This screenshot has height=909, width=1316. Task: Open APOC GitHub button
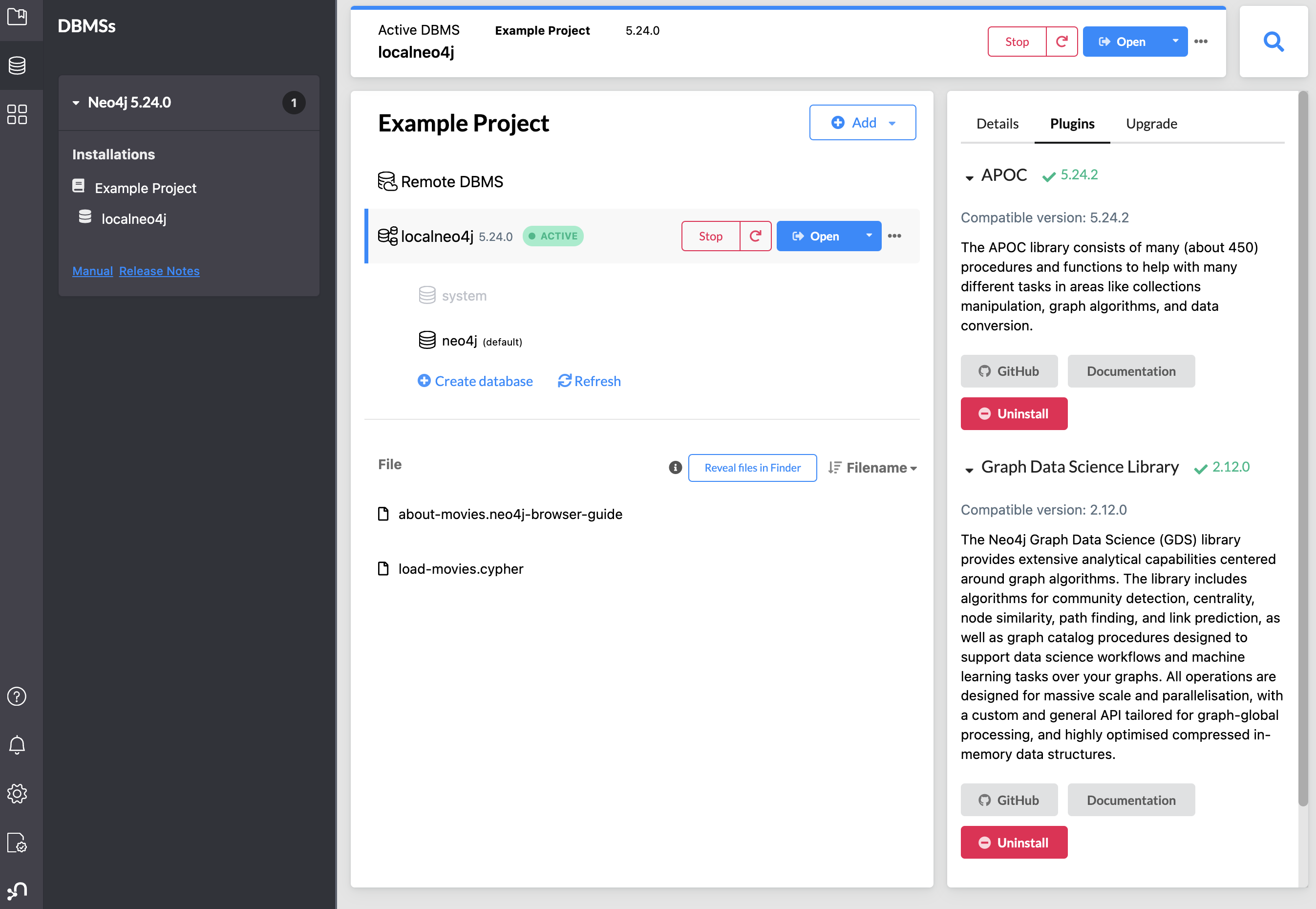pyautogui.click(x=1009, y=371)
